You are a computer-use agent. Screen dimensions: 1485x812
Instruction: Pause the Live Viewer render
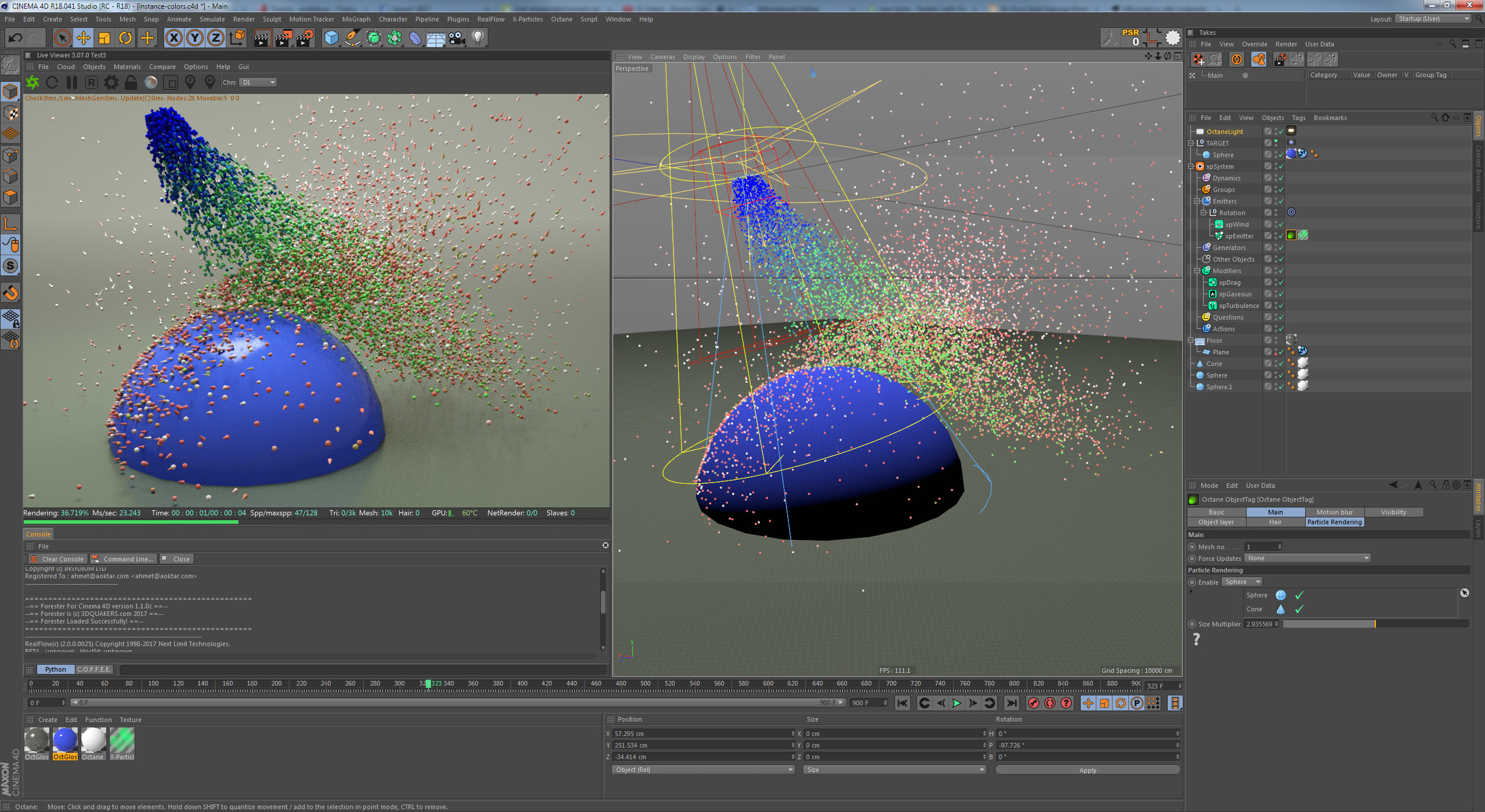(72, 82)
